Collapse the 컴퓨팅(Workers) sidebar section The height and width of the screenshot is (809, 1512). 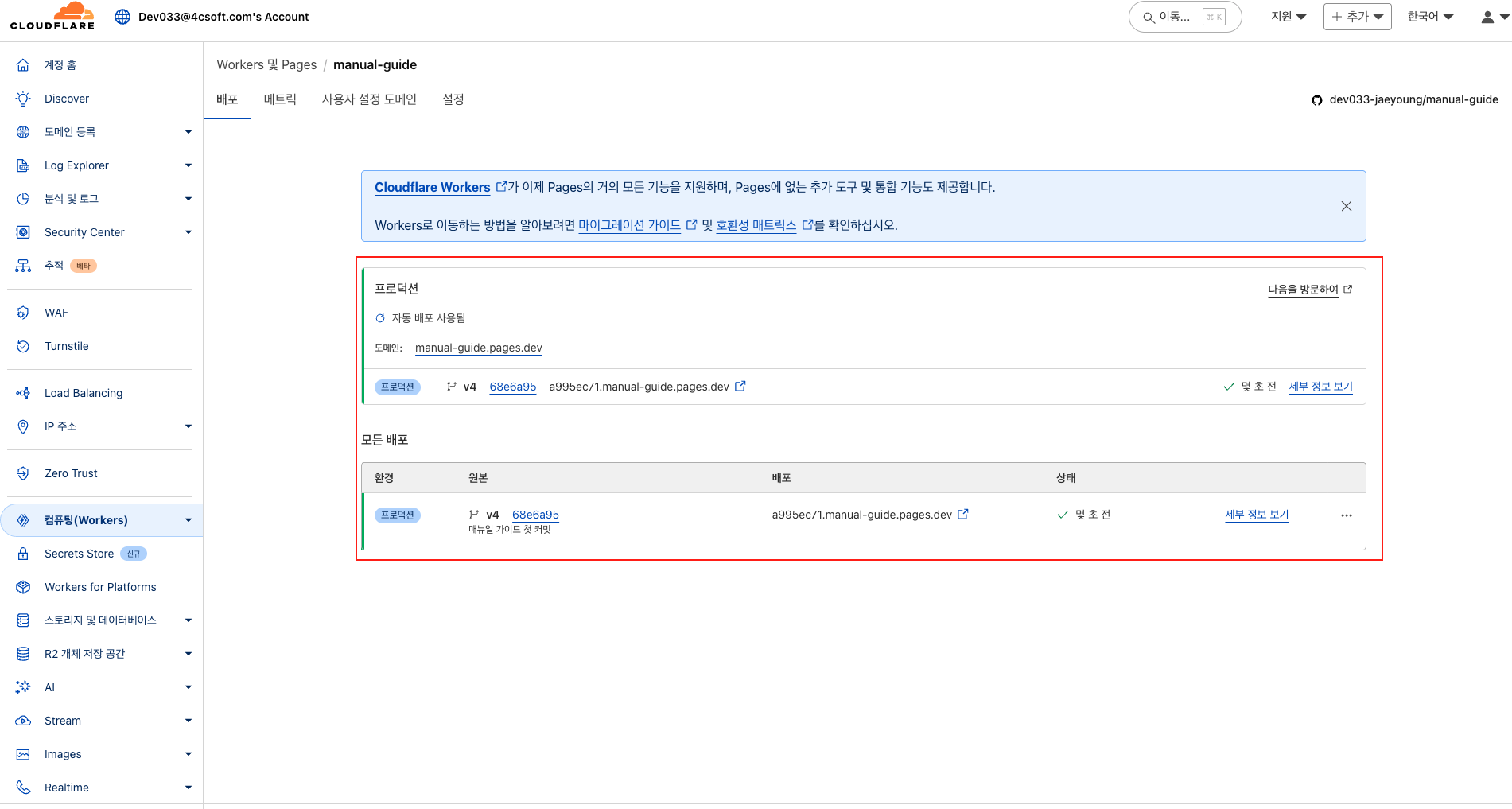[189, 520]
